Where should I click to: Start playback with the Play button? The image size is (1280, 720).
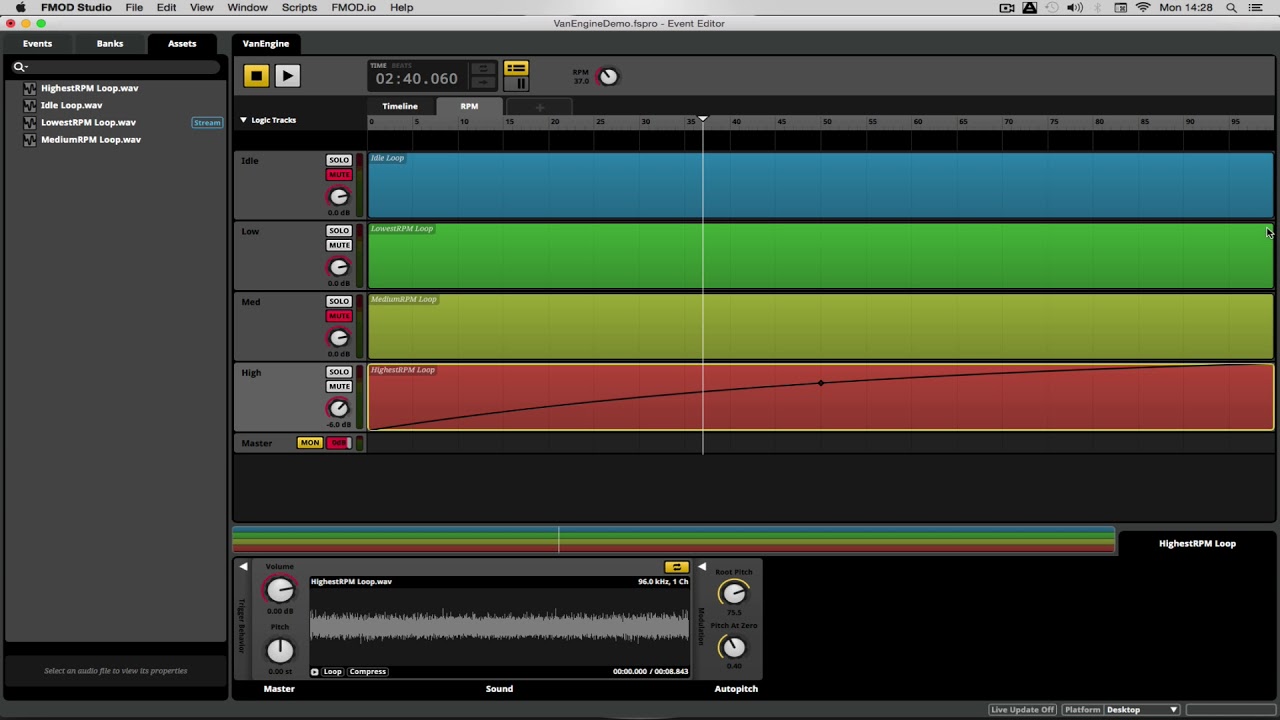point(287,75)
